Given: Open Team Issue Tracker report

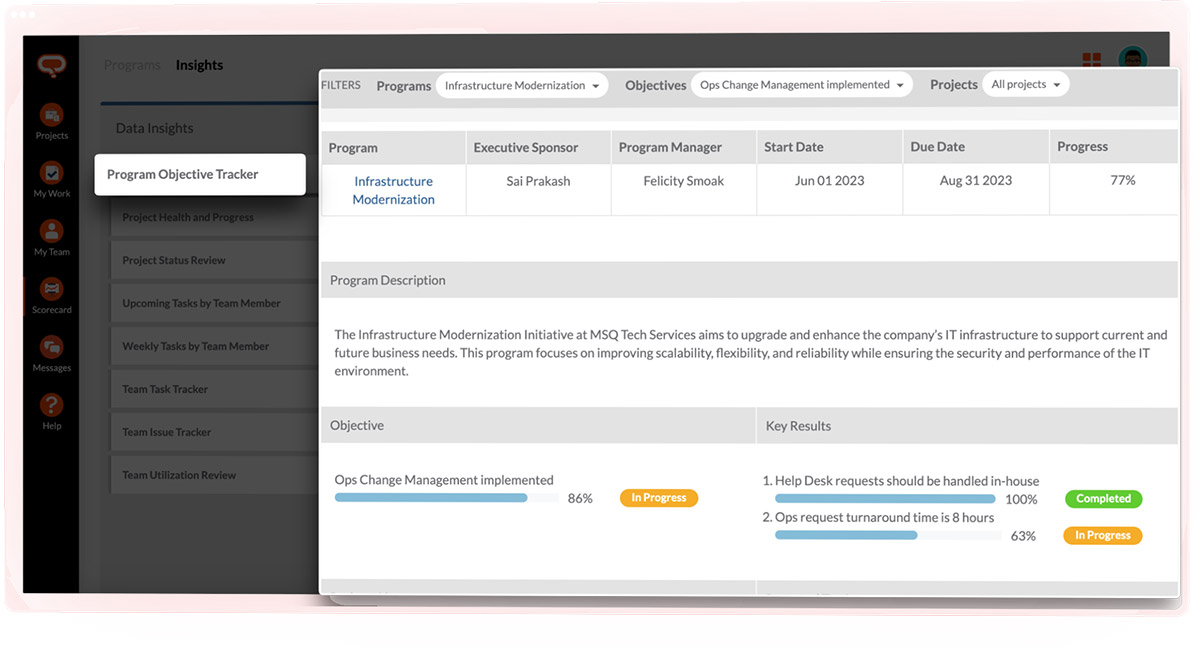Looking at the screenshot, I should (x=214, y=432).
